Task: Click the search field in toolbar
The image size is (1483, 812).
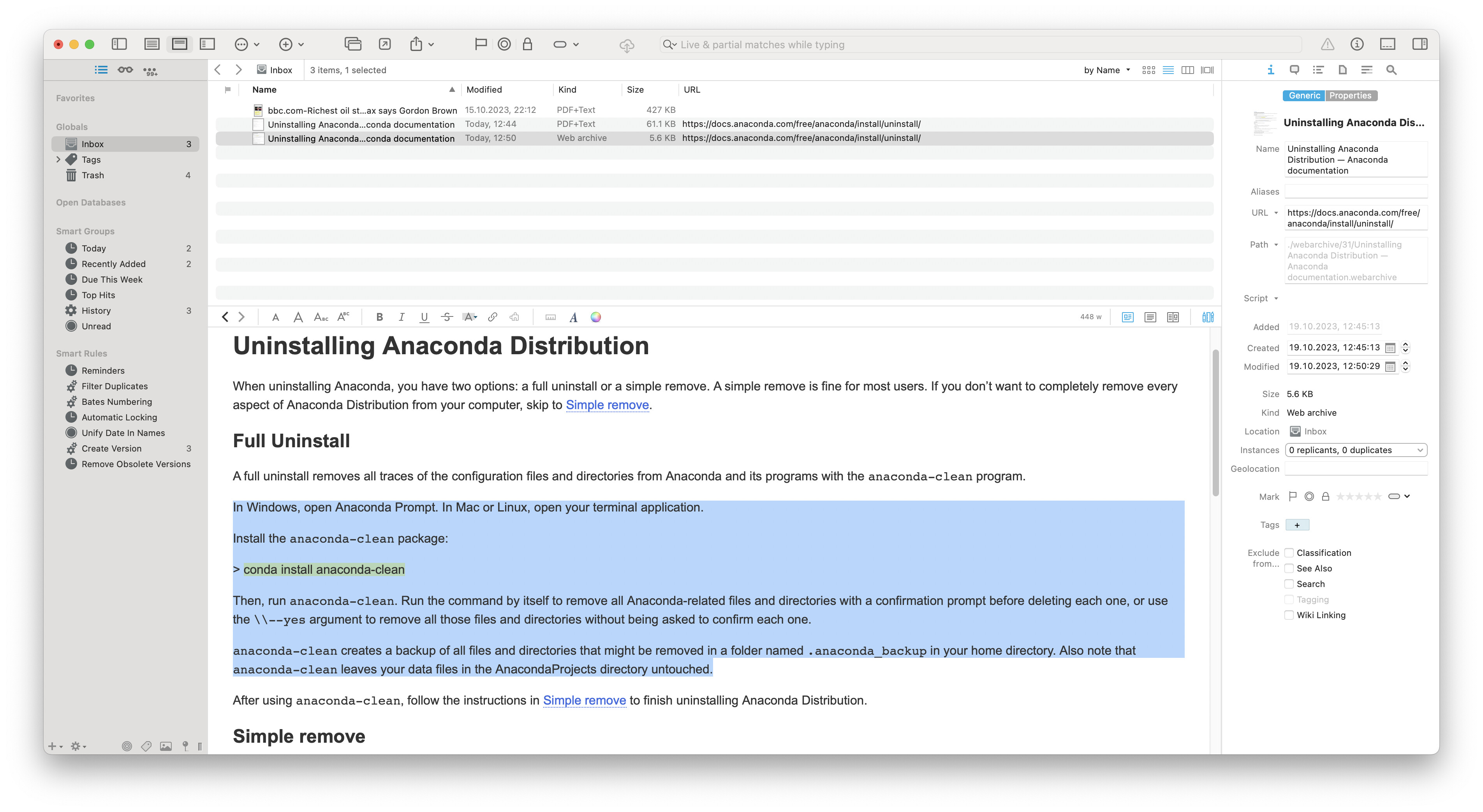Action: tap(979, 44)
